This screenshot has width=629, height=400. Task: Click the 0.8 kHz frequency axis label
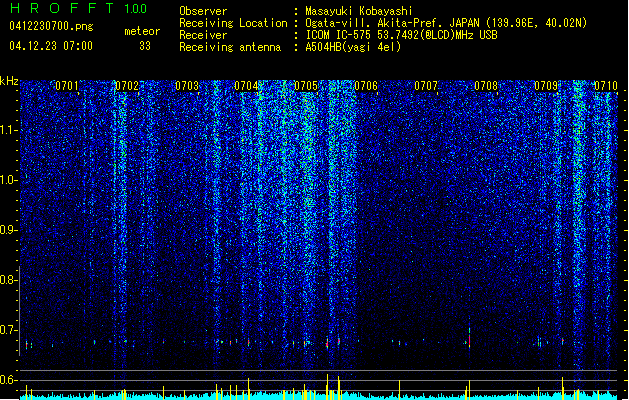(x=9, y=280)
